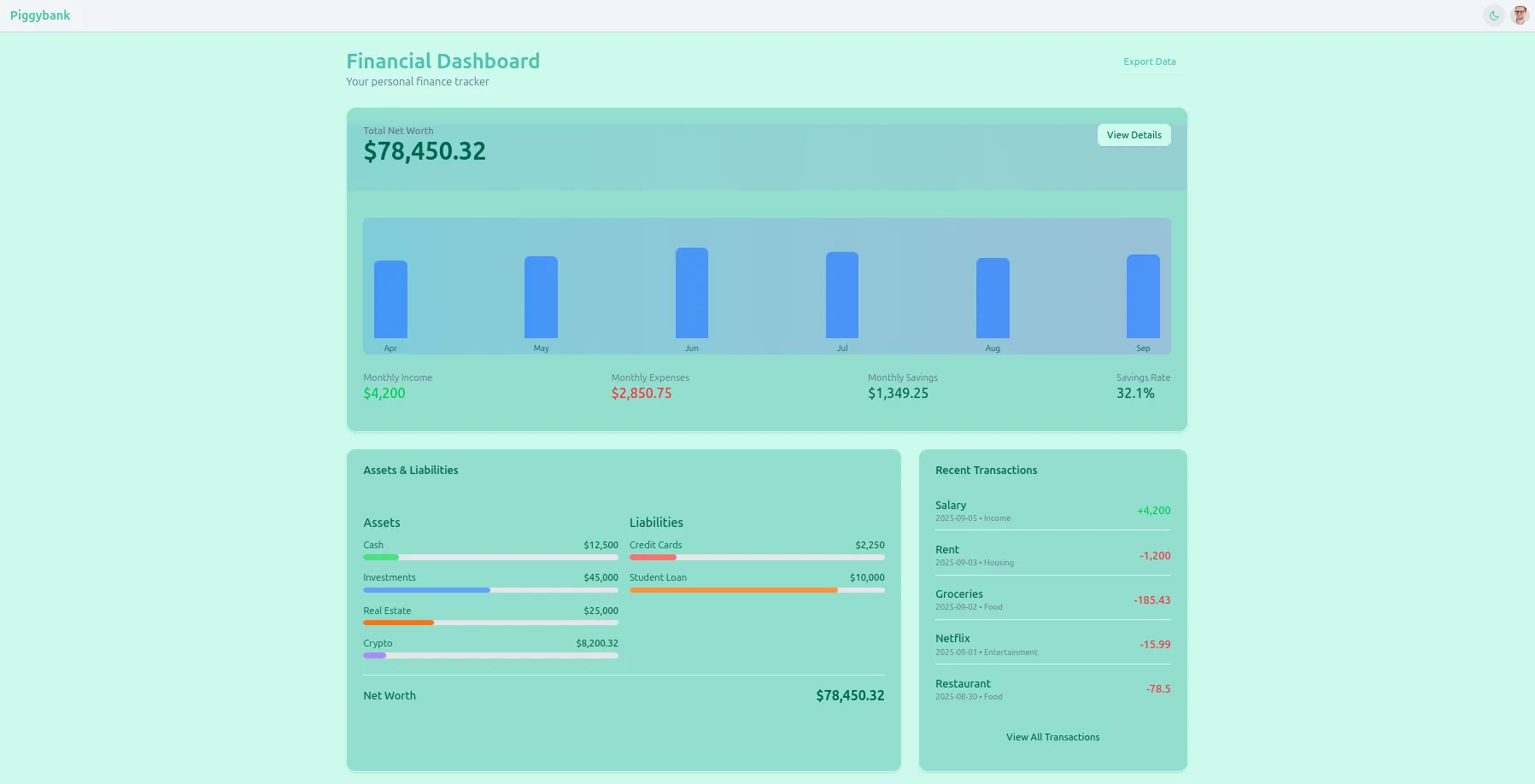Click the Crypto progress bar
The width and height of the screenshot is (1535, 784).
pos(490,656)
